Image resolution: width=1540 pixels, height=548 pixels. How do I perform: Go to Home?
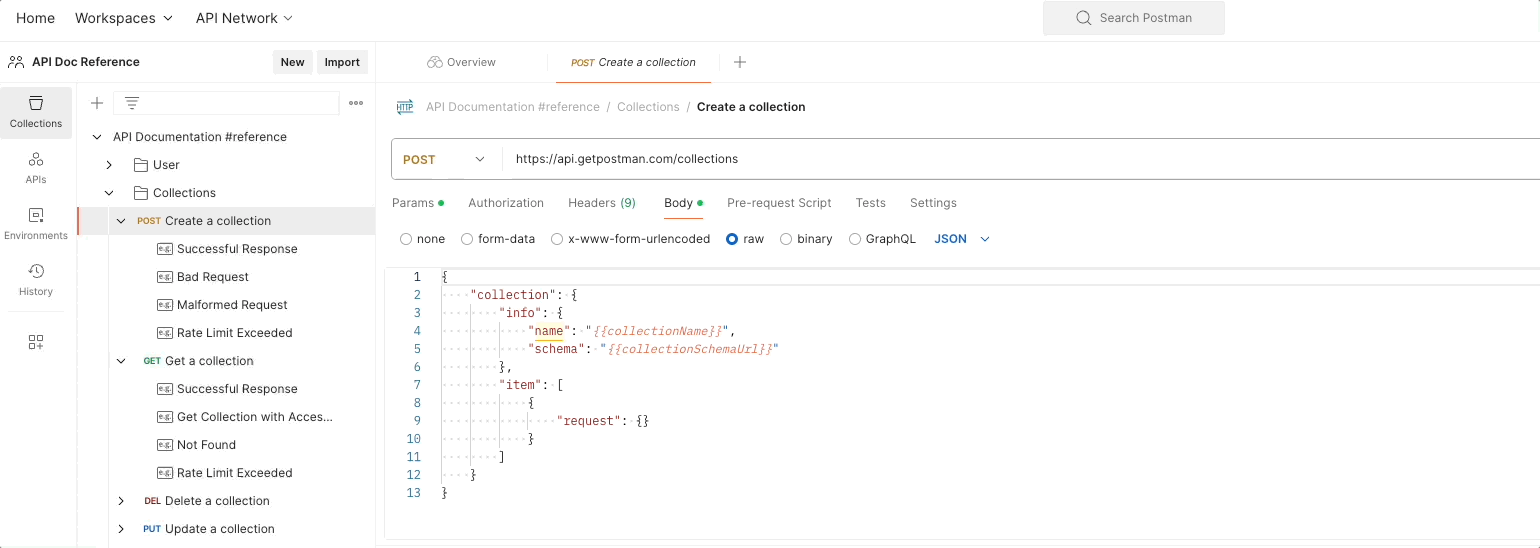35,18
